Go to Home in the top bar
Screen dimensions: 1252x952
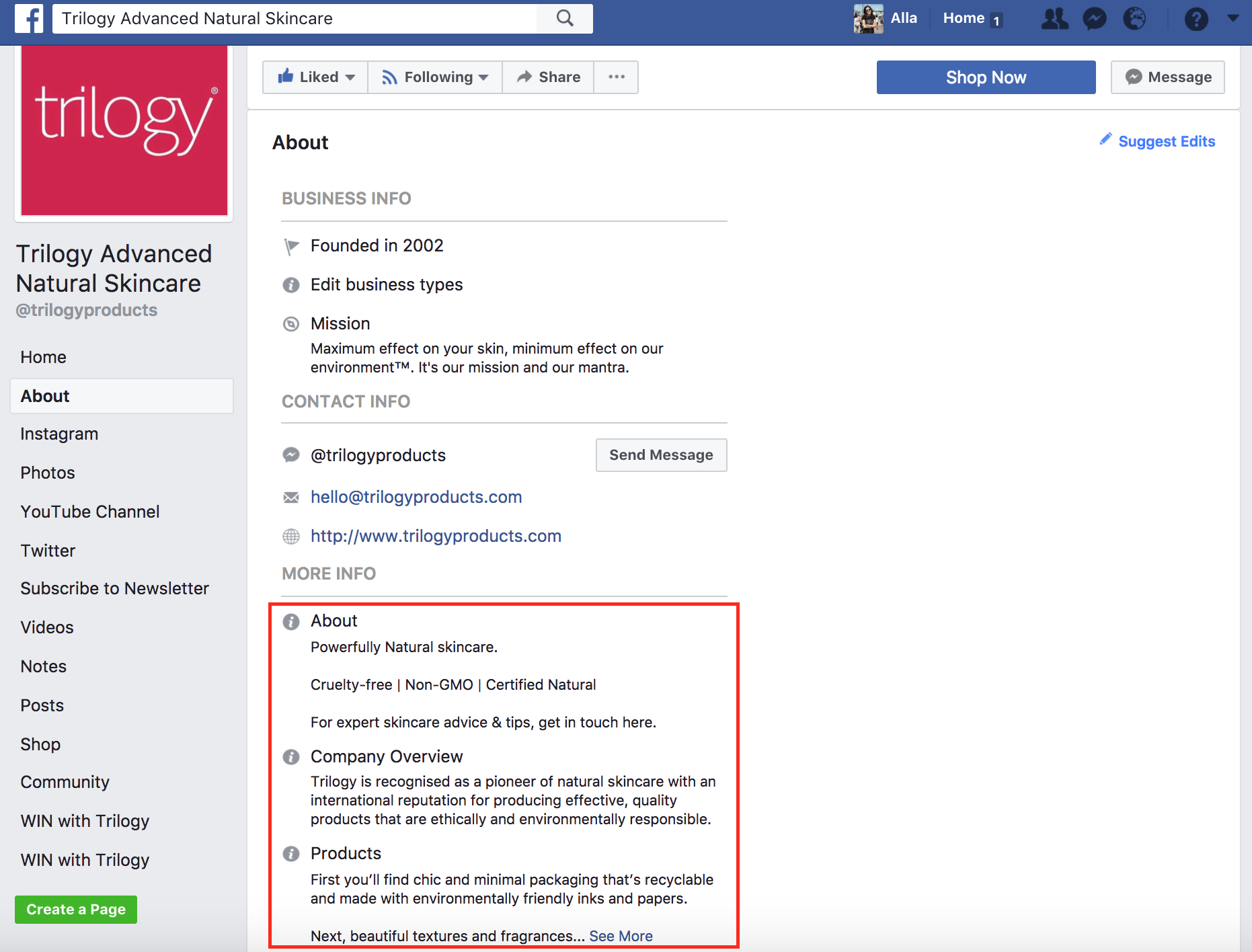(964, 18)
